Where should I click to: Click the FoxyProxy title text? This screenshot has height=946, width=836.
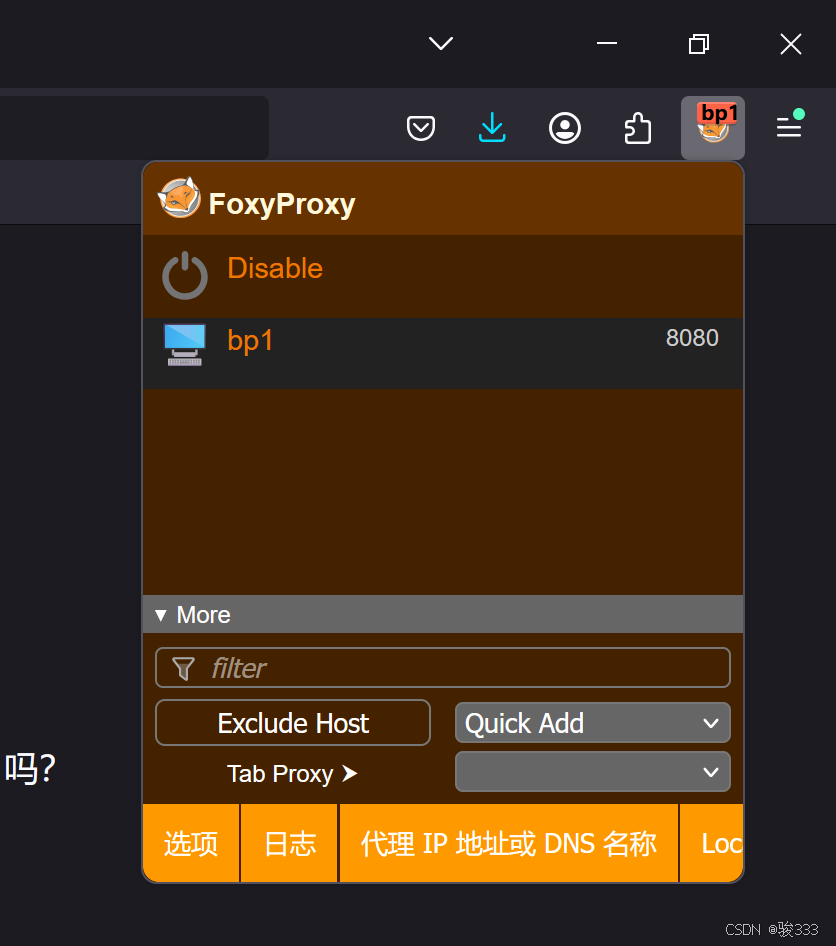point(282,204)
